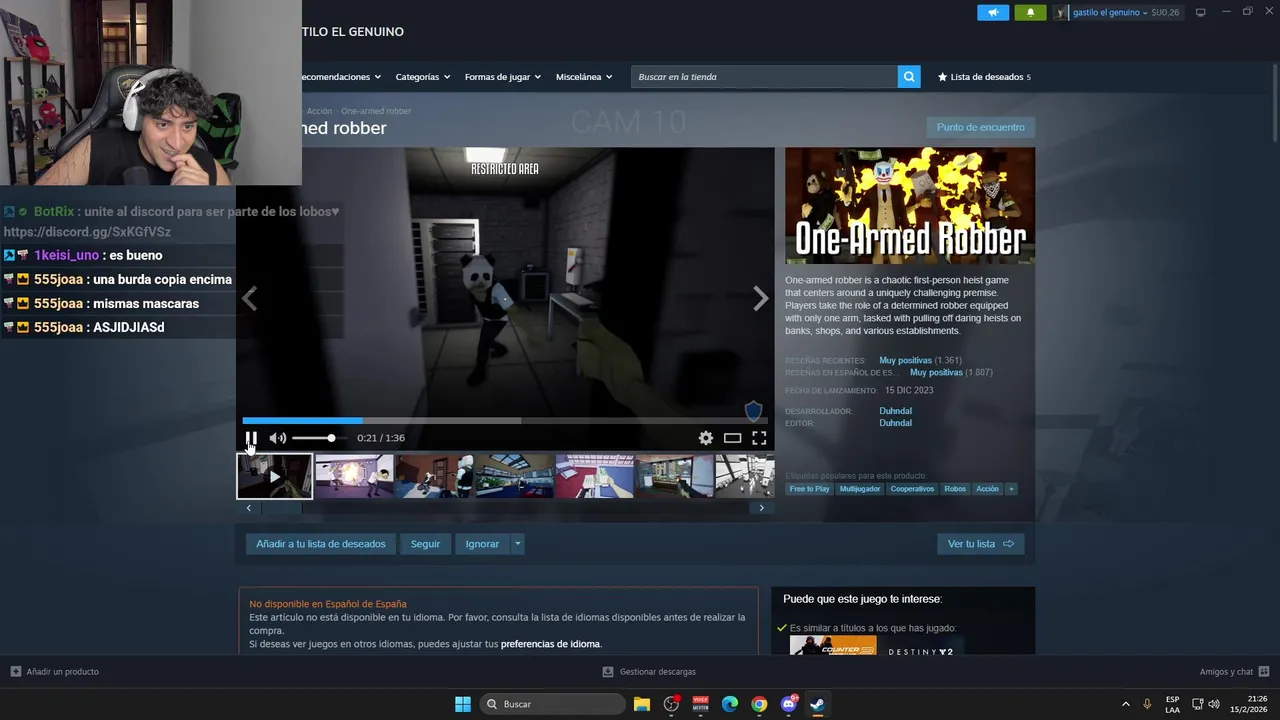Click the Ignorar button
Image resolution: width=1280 pixels, height=720 pixels.
[x=482, y=544]
